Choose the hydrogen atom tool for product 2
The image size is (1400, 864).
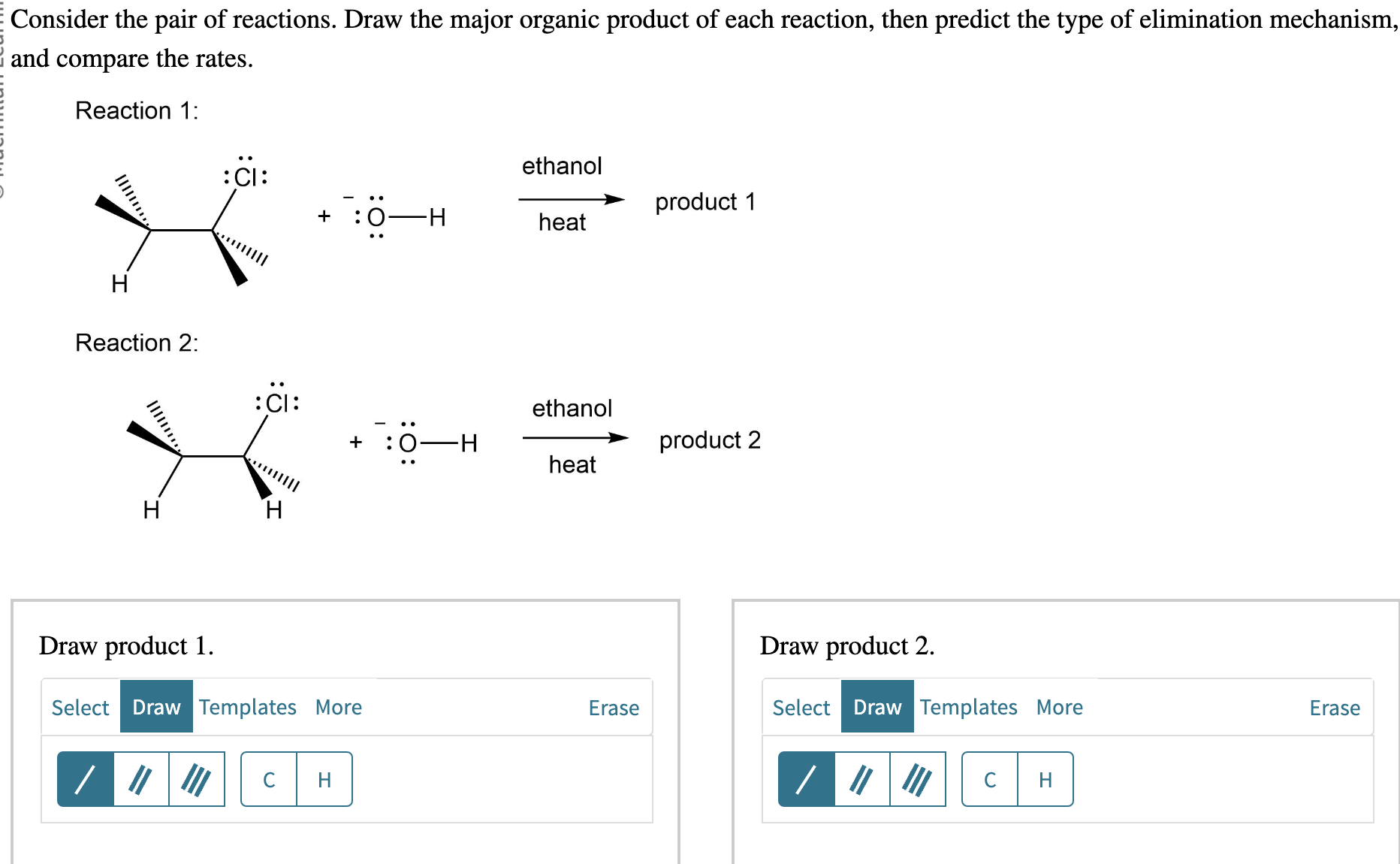(x=1045, y=779)
